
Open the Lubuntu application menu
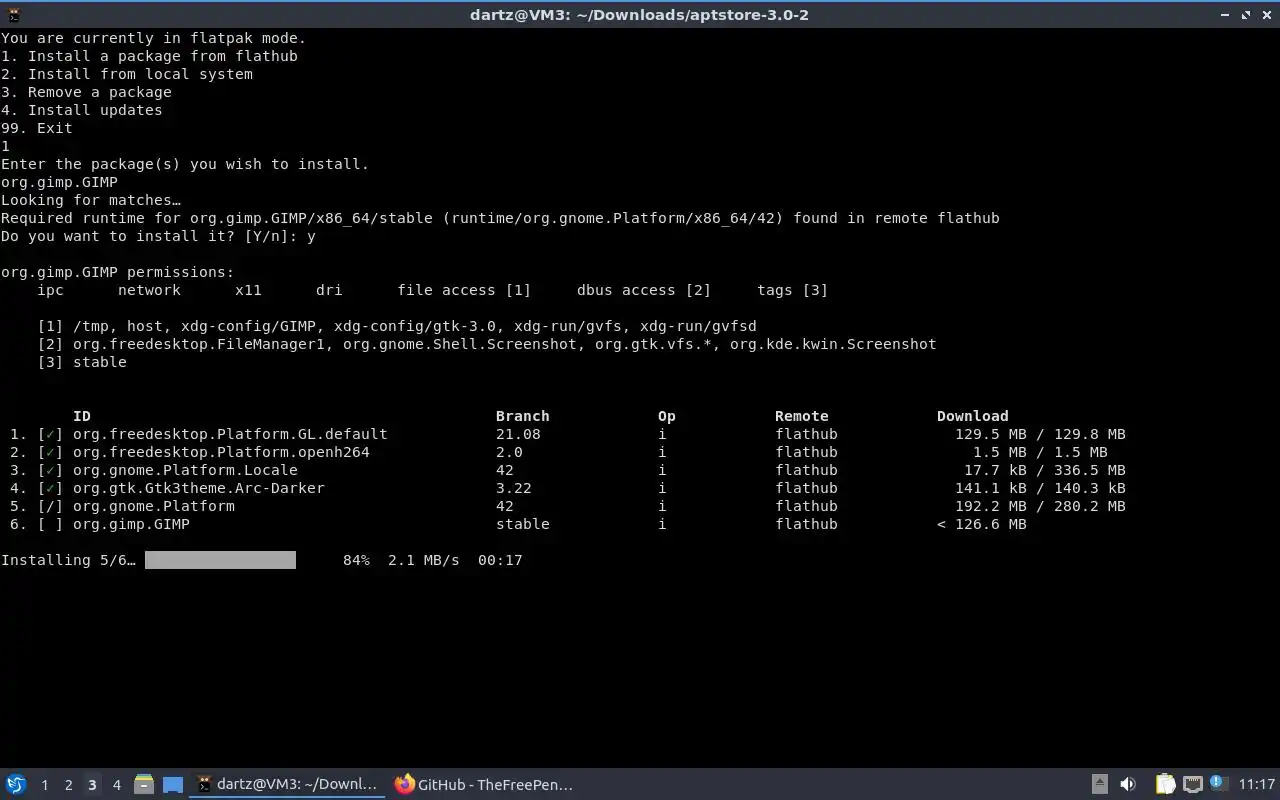tap(15, 784)
